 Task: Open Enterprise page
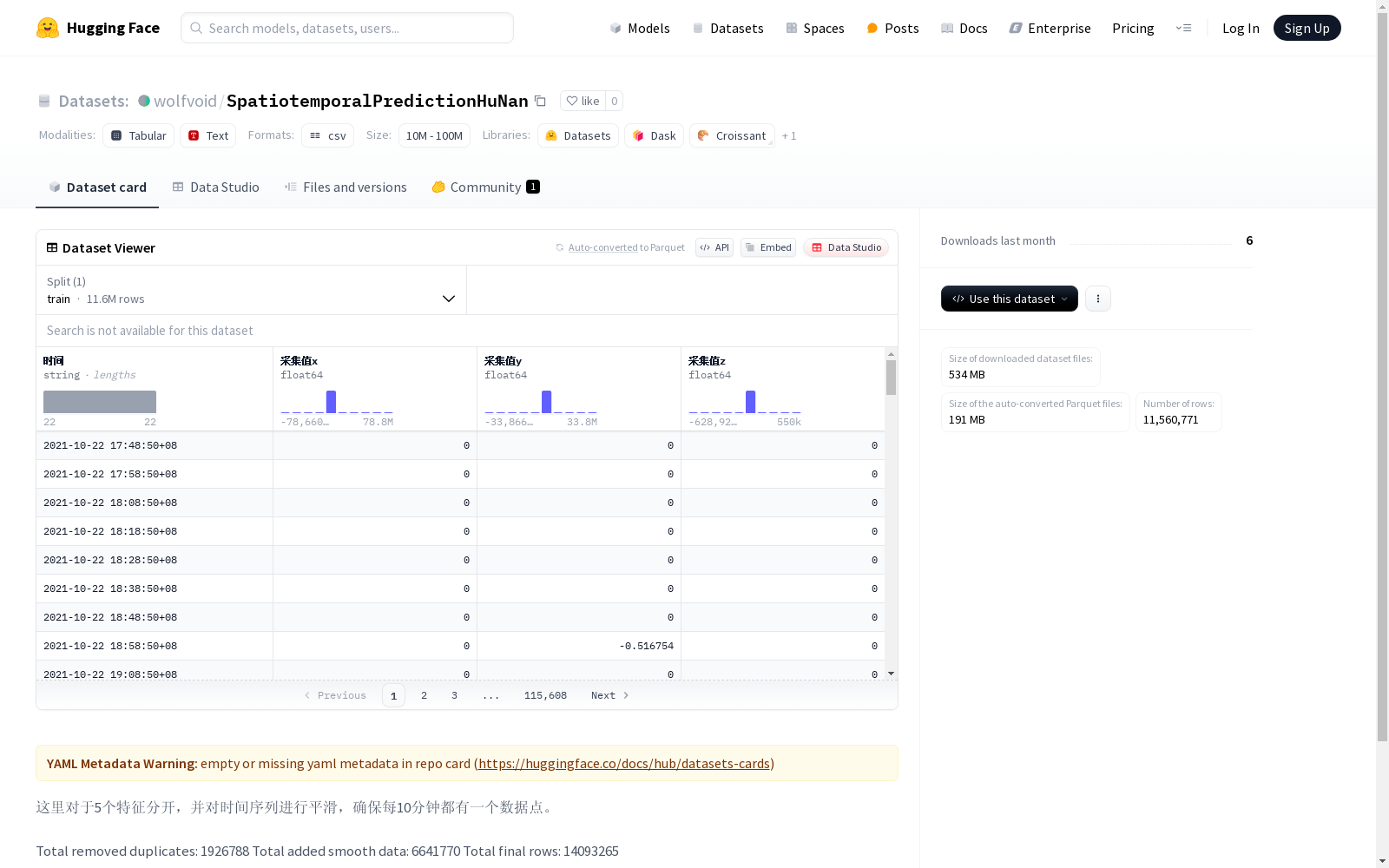click(1050, 28)
